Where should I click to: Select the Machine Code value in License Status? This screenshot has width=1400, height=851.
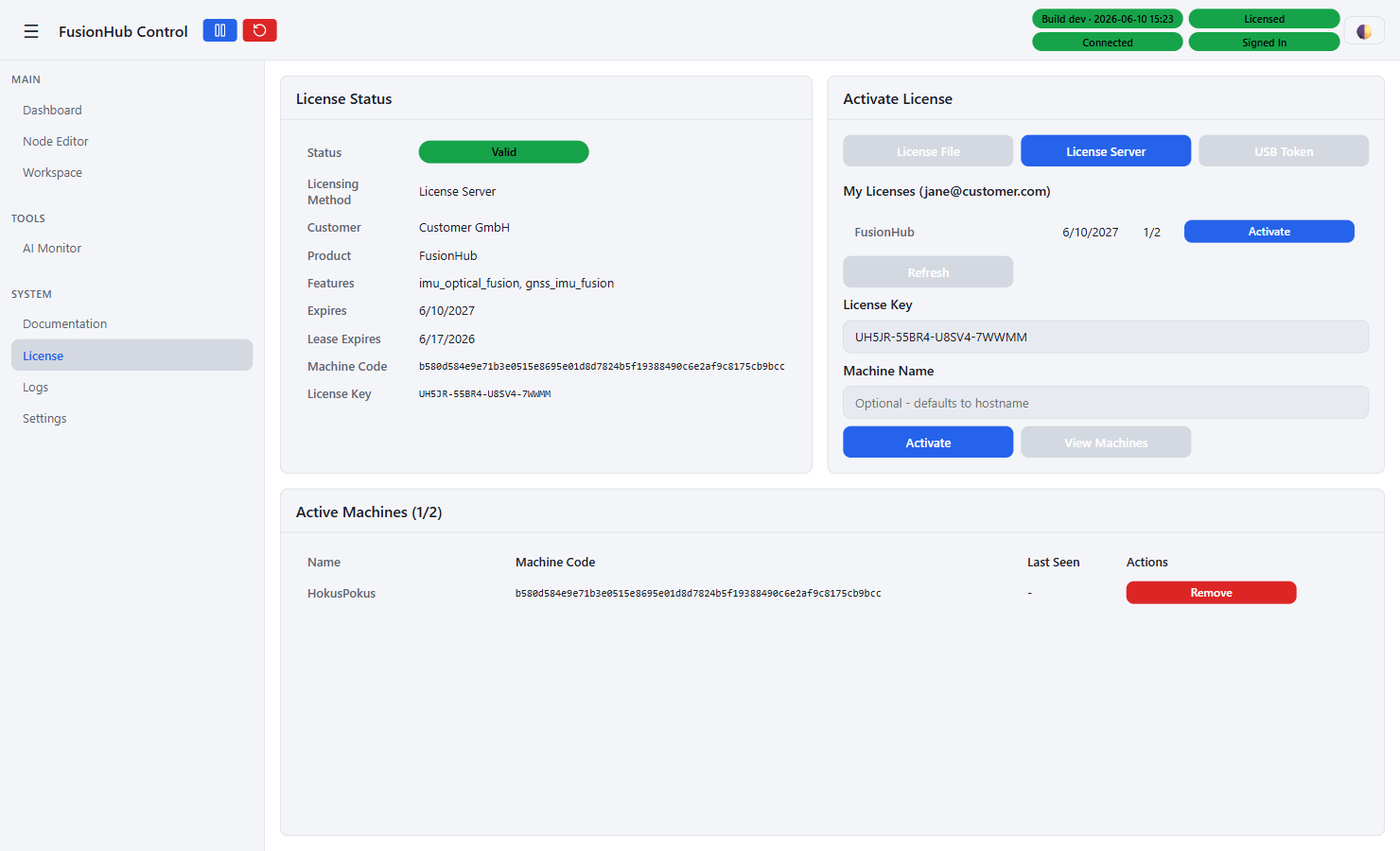(602, 367)
